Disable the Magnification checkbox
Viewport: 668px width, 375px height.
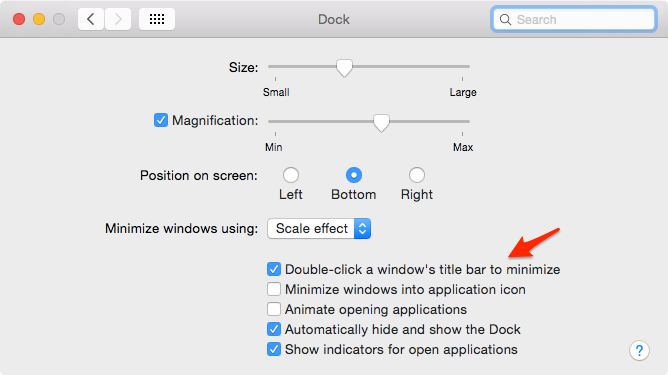[161, 120]
